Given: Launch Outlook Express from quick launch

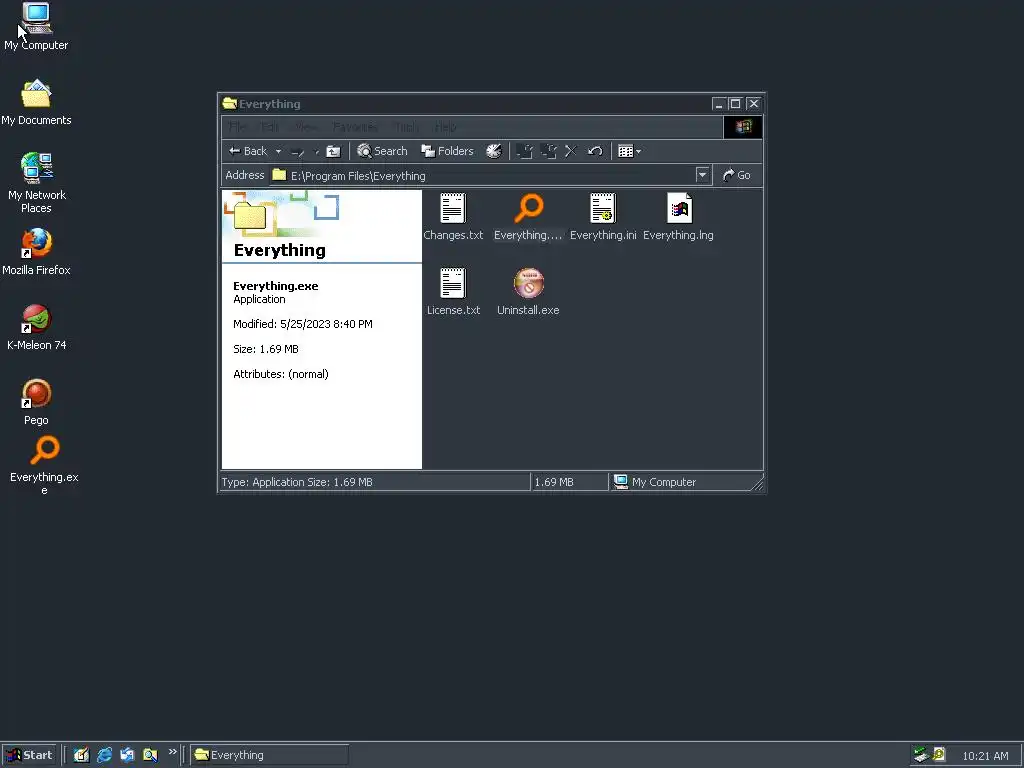Looking at the screenshot, I should coord(127,755).
